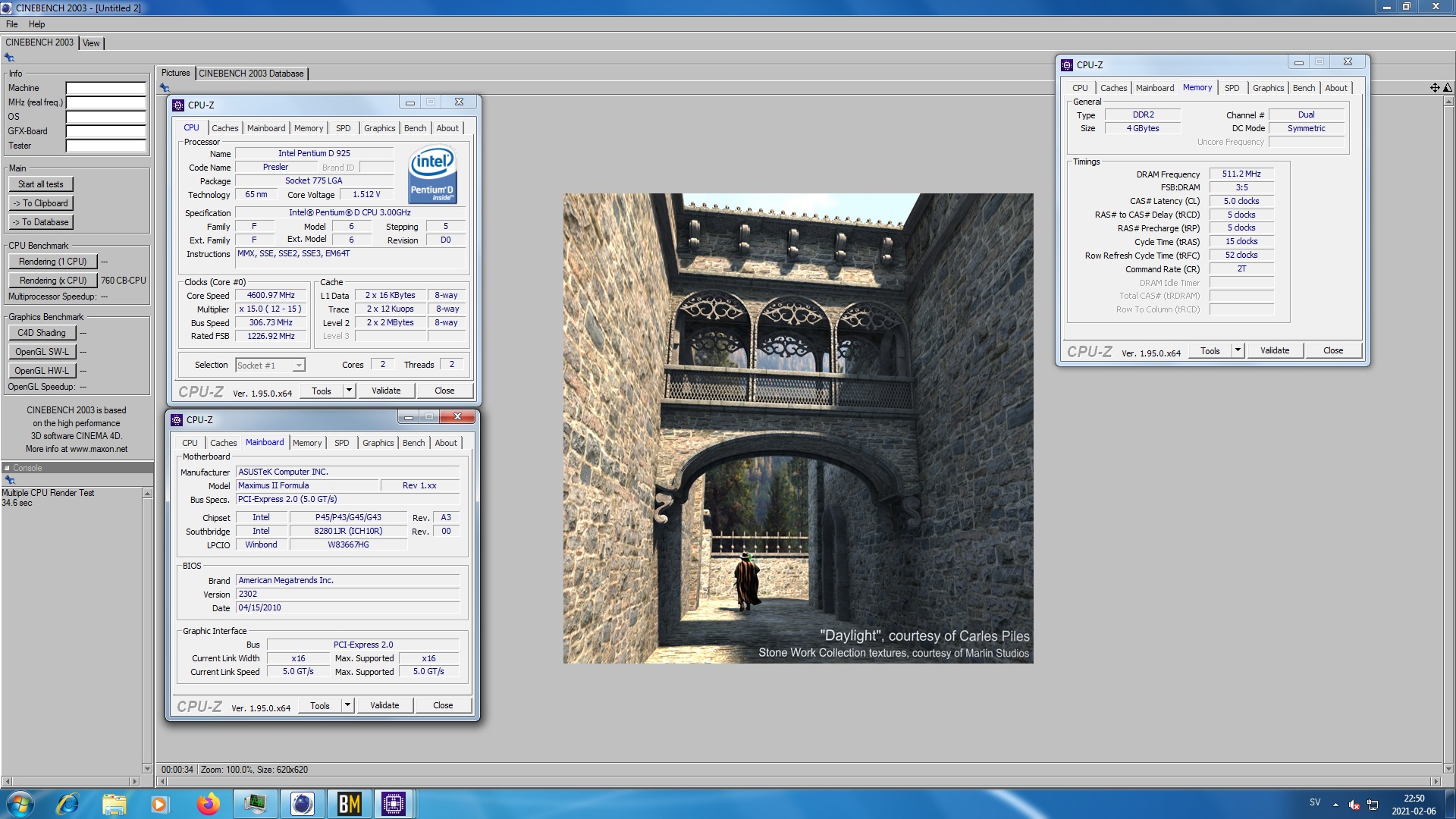Open the Help menu
The image size is (1456, 819).
[x=36, y=24]
